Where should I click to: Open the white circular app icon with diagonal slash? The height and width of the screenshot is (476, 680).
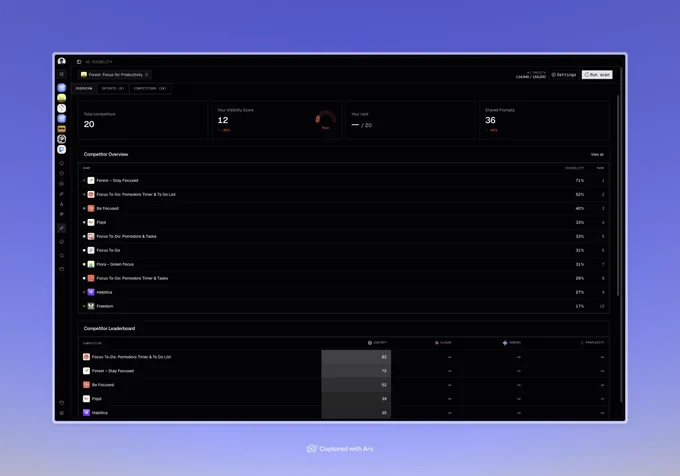tap(62, 108)
